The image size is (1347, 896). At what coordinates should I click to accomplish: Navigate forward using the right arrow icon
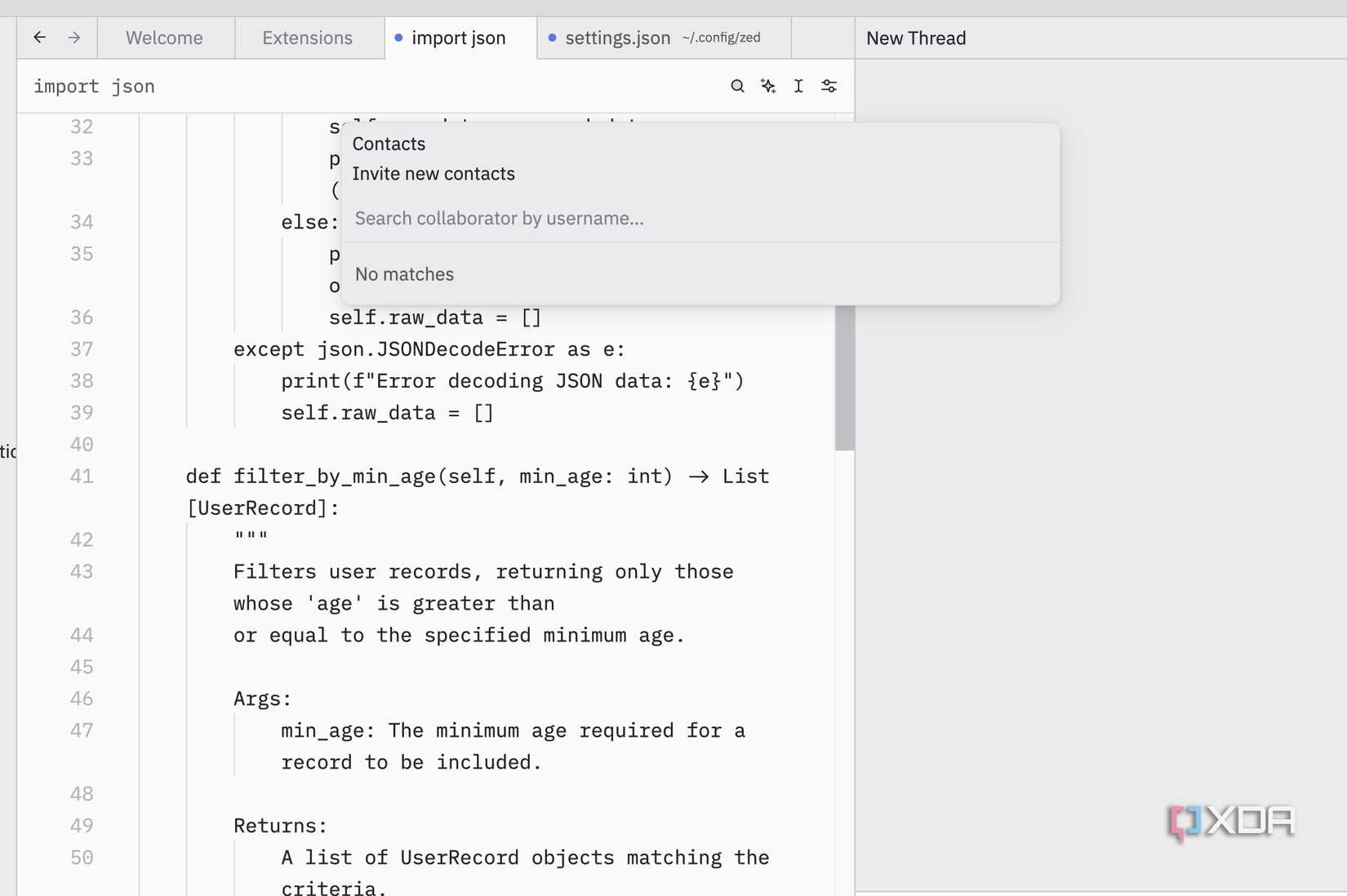(x=73, y=37)
